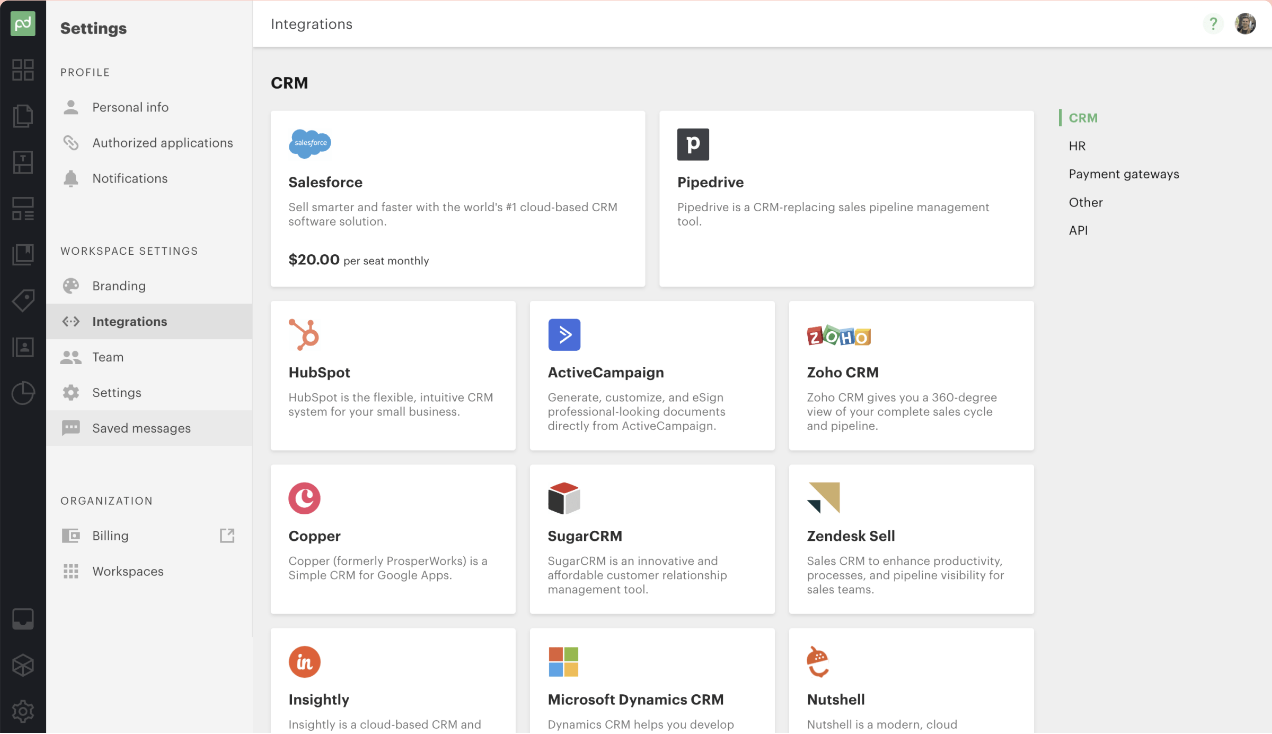Viewport: 1272px width, 734px height.
Task: Click the Integrations page title
Action: (312, 24)
